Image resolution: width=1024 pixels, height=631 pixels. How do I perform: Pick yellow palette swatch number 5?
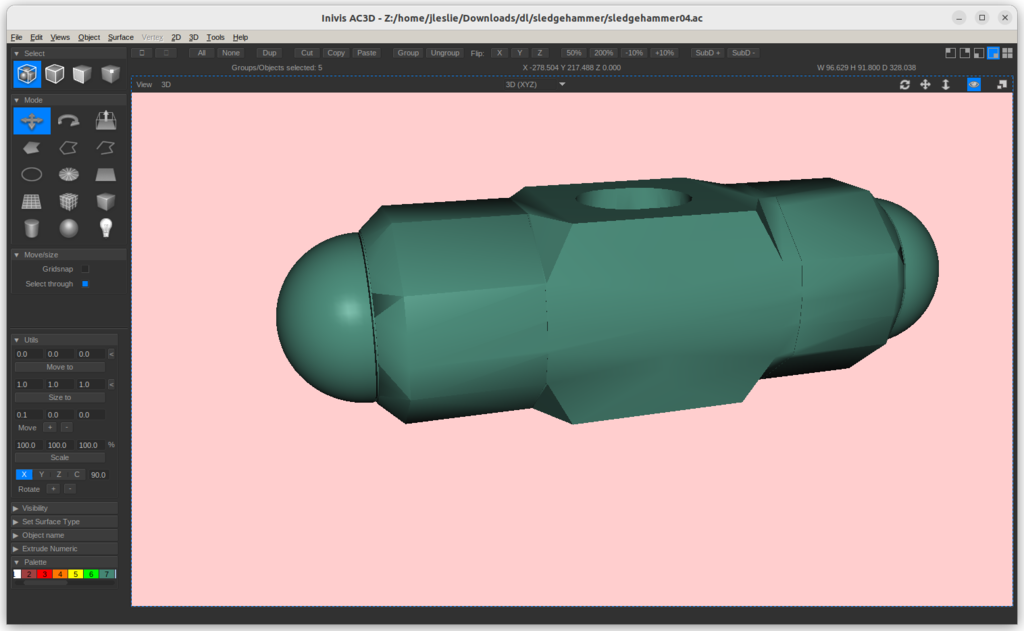tap(75, 574)
